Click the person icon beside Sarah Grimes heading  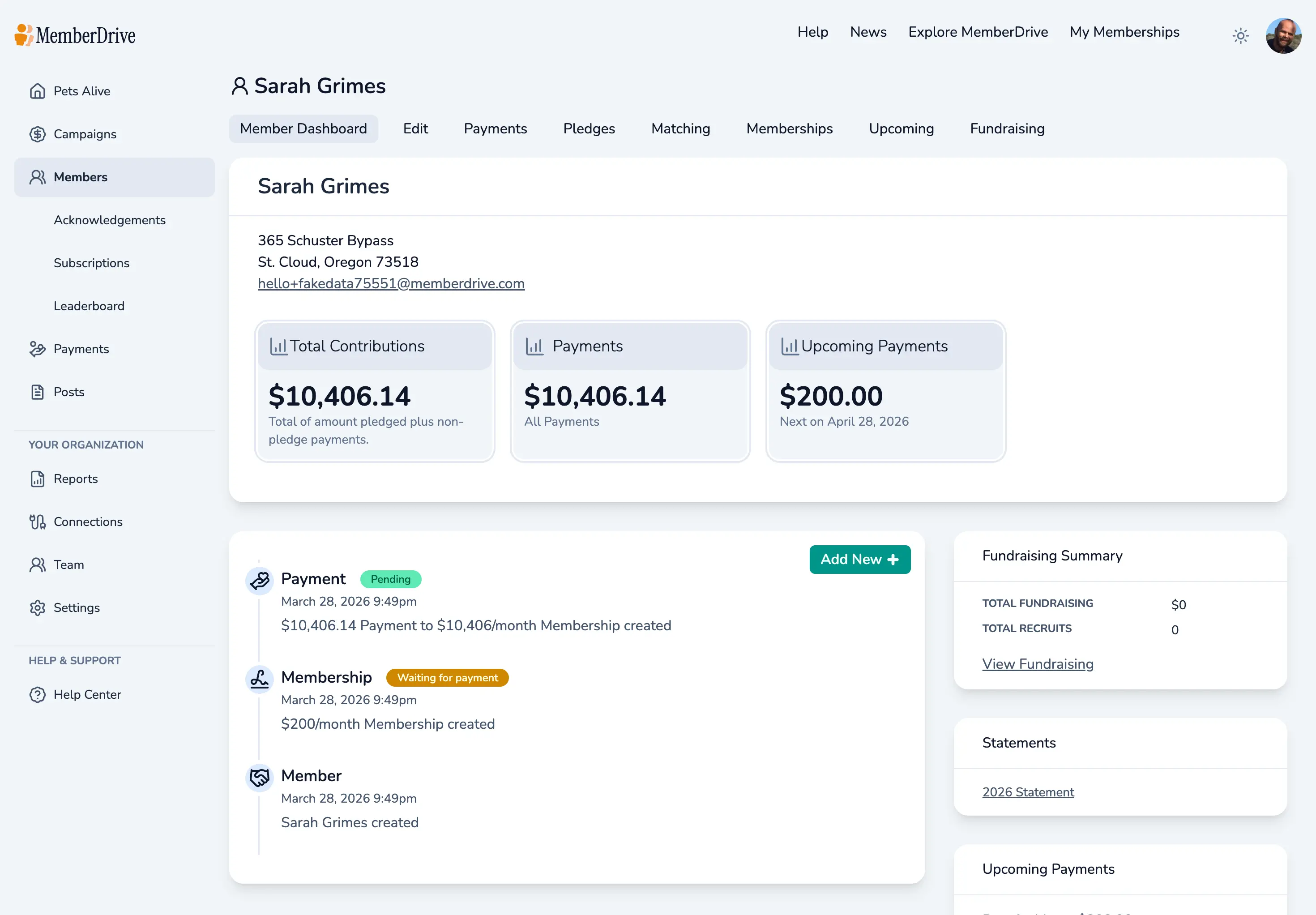click(239, 86)
